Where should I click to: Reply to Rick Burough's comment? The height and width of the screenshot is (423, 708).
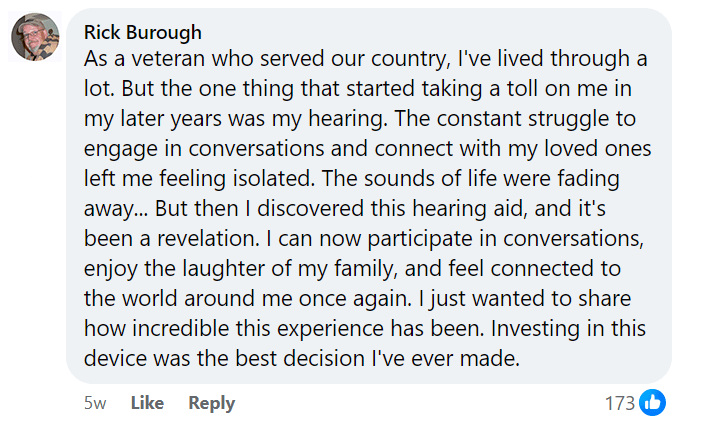point(211,403)
